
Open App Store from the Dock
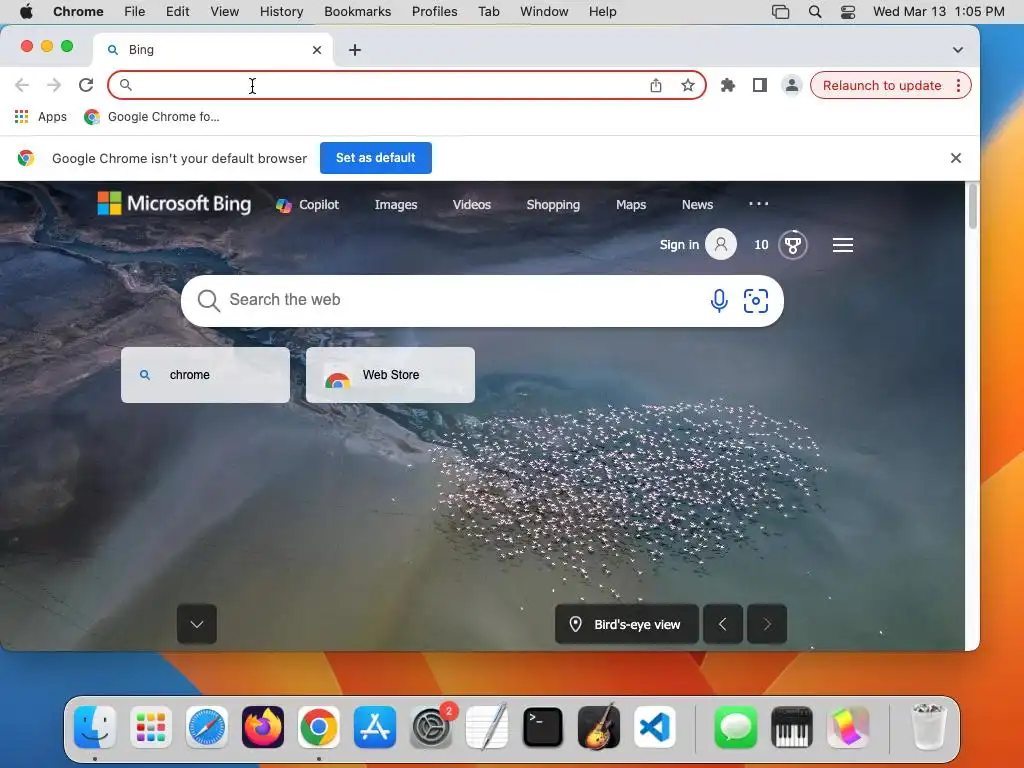point(375,727)
